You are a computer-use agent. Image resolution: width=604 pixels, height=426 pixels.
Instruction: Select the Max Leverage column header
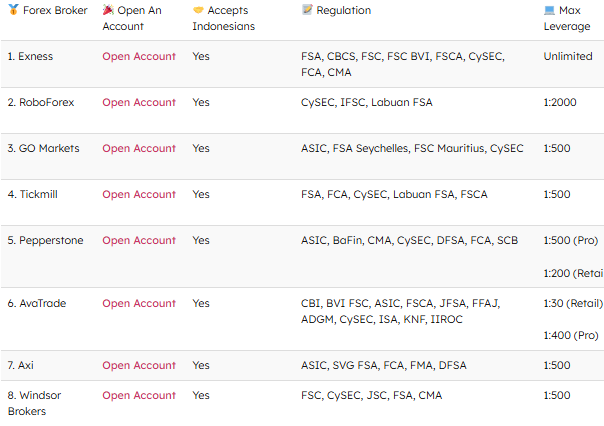567,18
